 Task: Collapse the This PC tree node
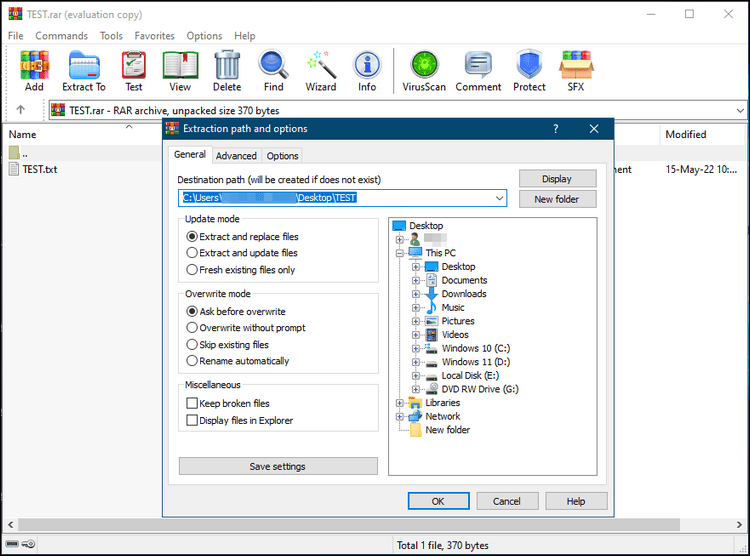tap(400, 253)
